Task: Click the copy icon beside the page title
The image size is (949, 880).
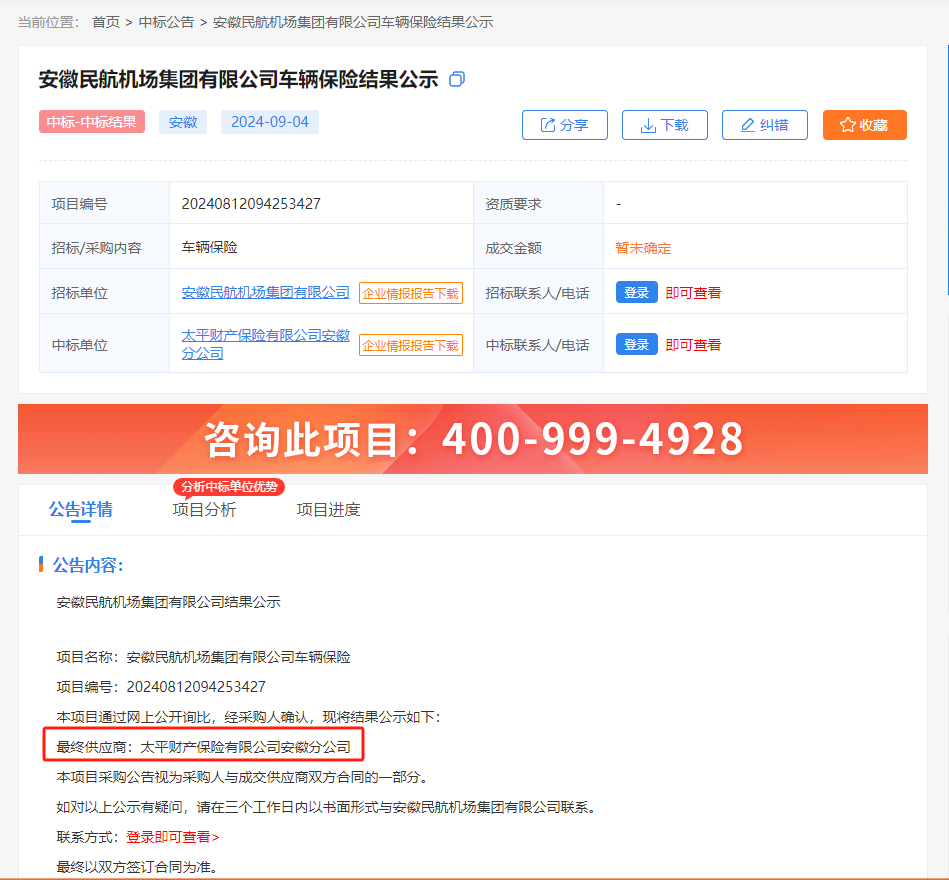Action: click(457, 79)
